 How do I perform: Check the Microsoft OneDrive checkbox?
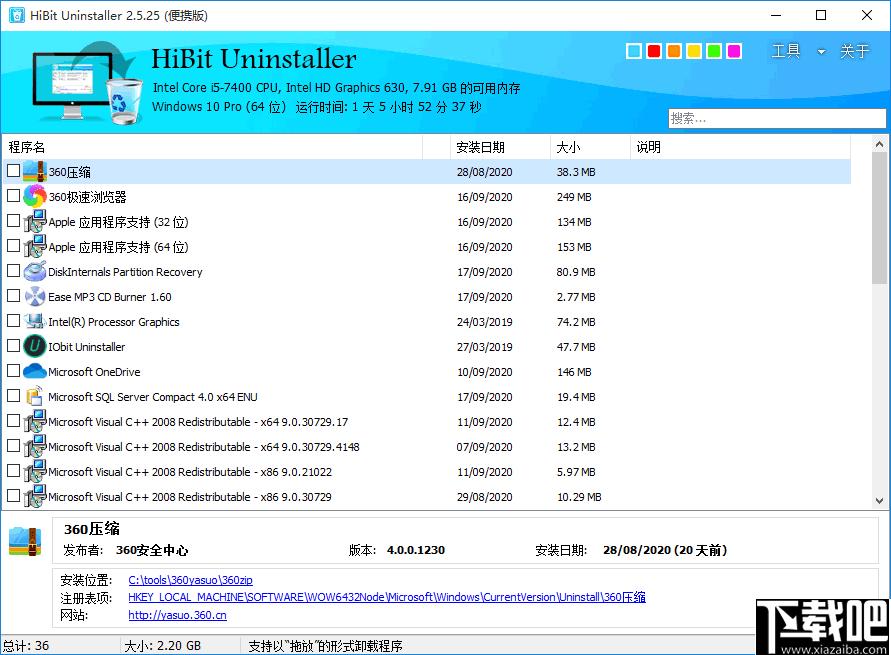point(13,371)
